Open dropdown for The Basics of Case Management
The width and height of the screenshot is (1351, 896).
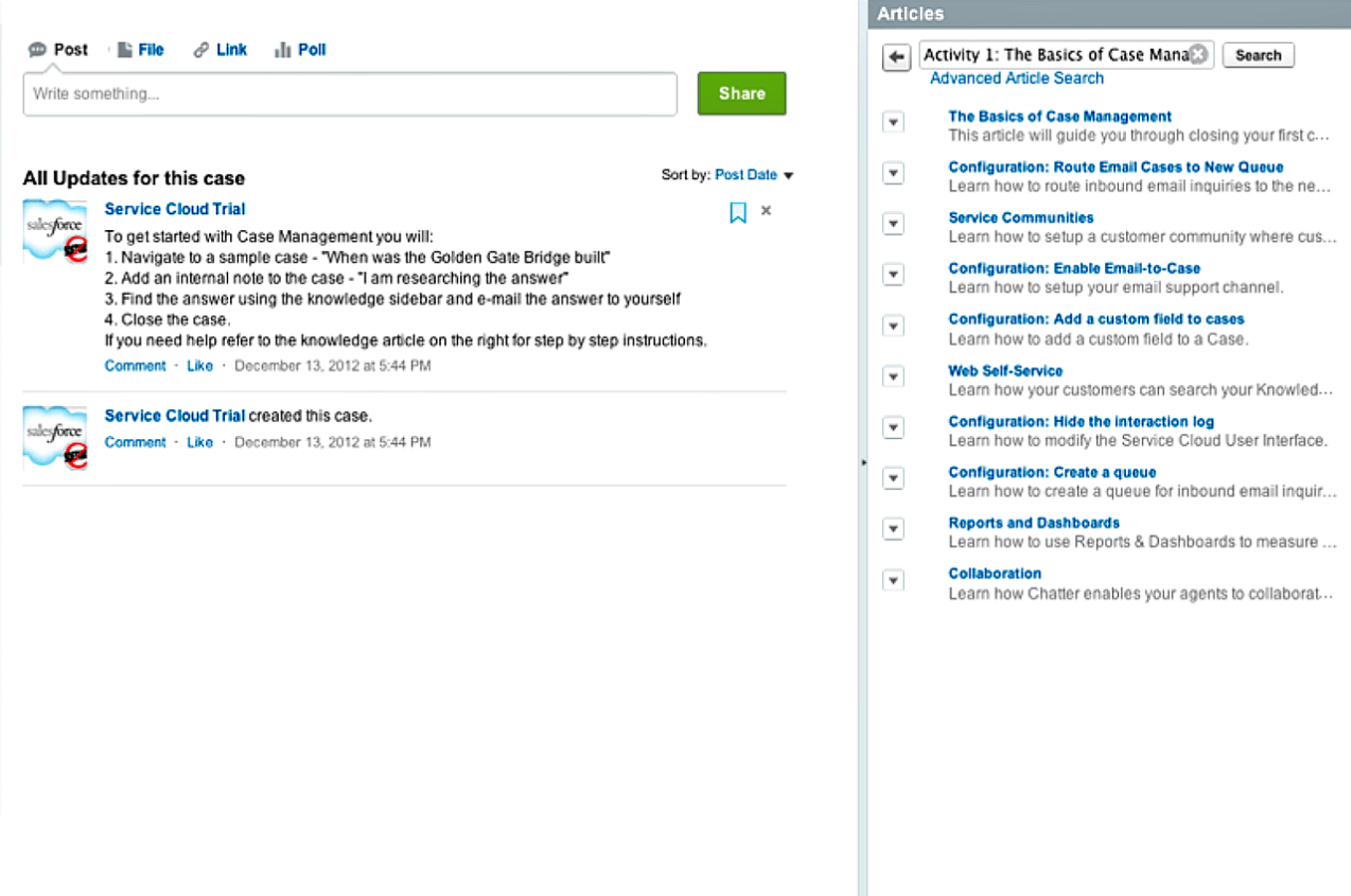coord(893,121)
